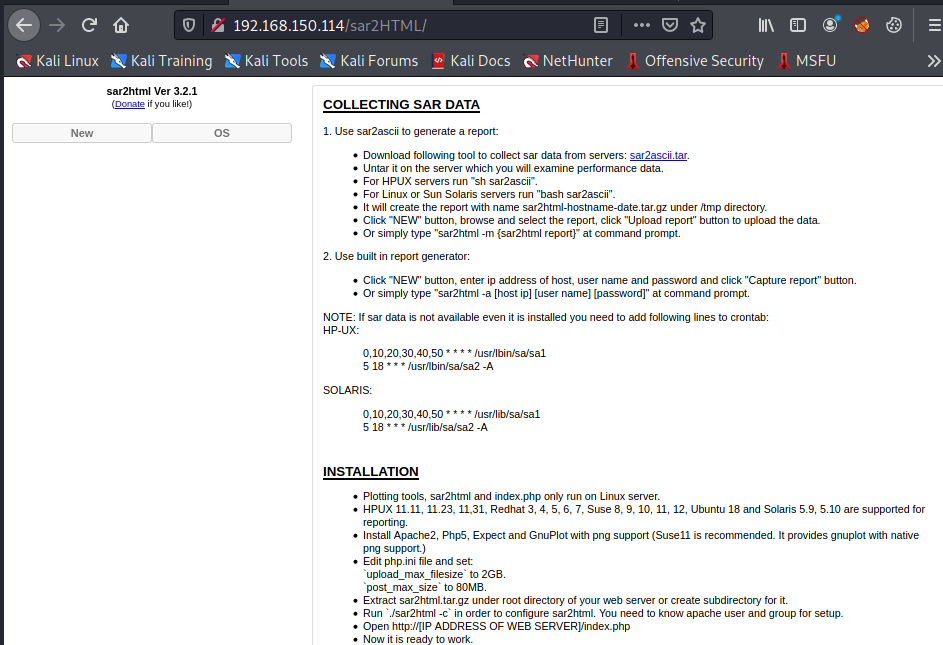943x645 pixels.
Task: Click the browser back arrow button
Action: [x=24, y=25]
